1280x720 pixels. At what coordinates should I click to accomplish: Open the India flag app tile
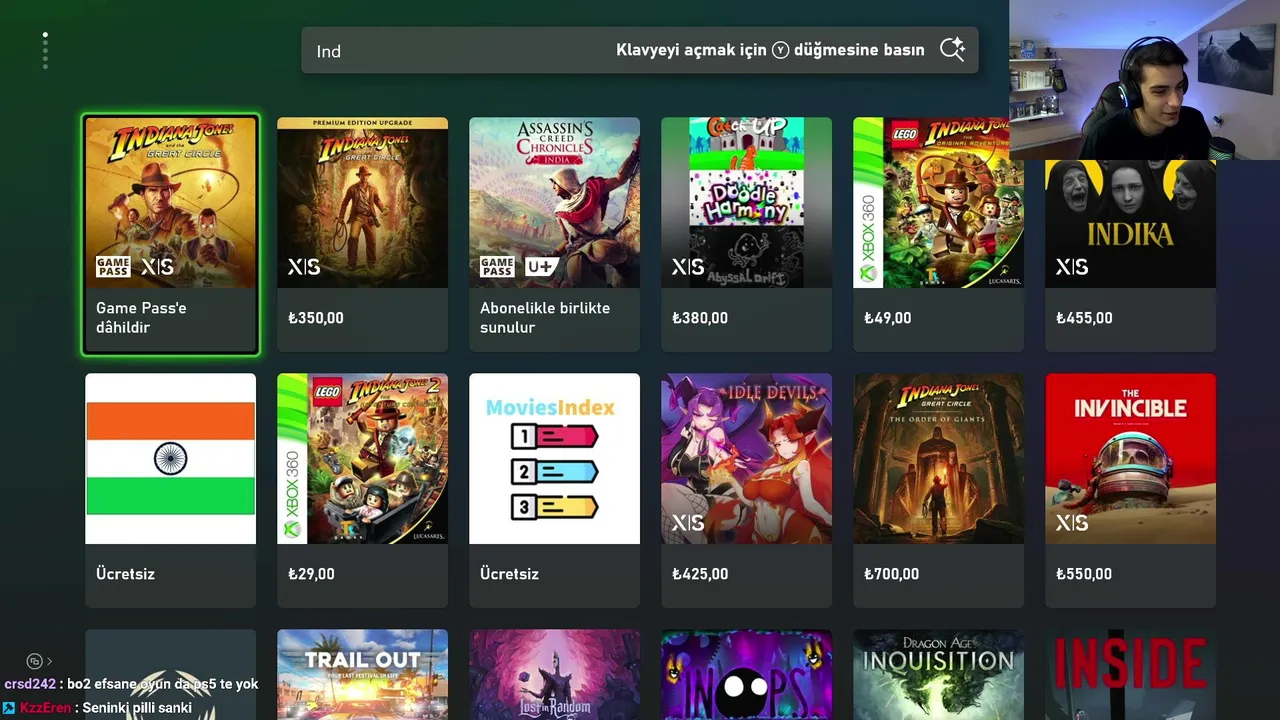tap(171, 491)
